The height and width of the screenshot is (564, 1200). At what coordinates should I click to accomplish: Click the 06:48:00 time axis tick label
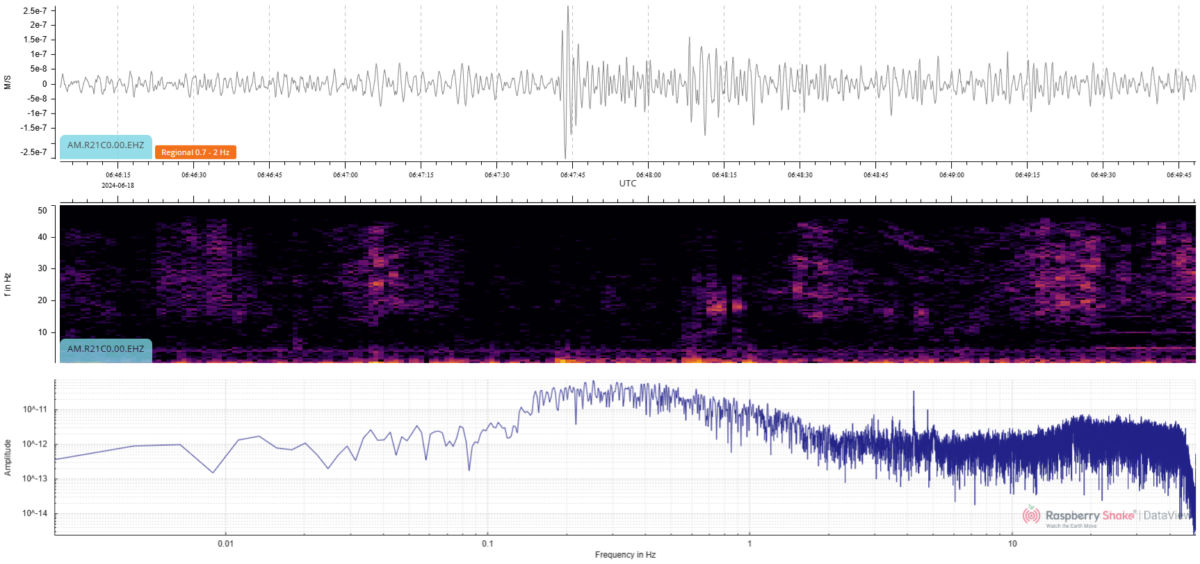pyautogui.click(x=648, y=174)
